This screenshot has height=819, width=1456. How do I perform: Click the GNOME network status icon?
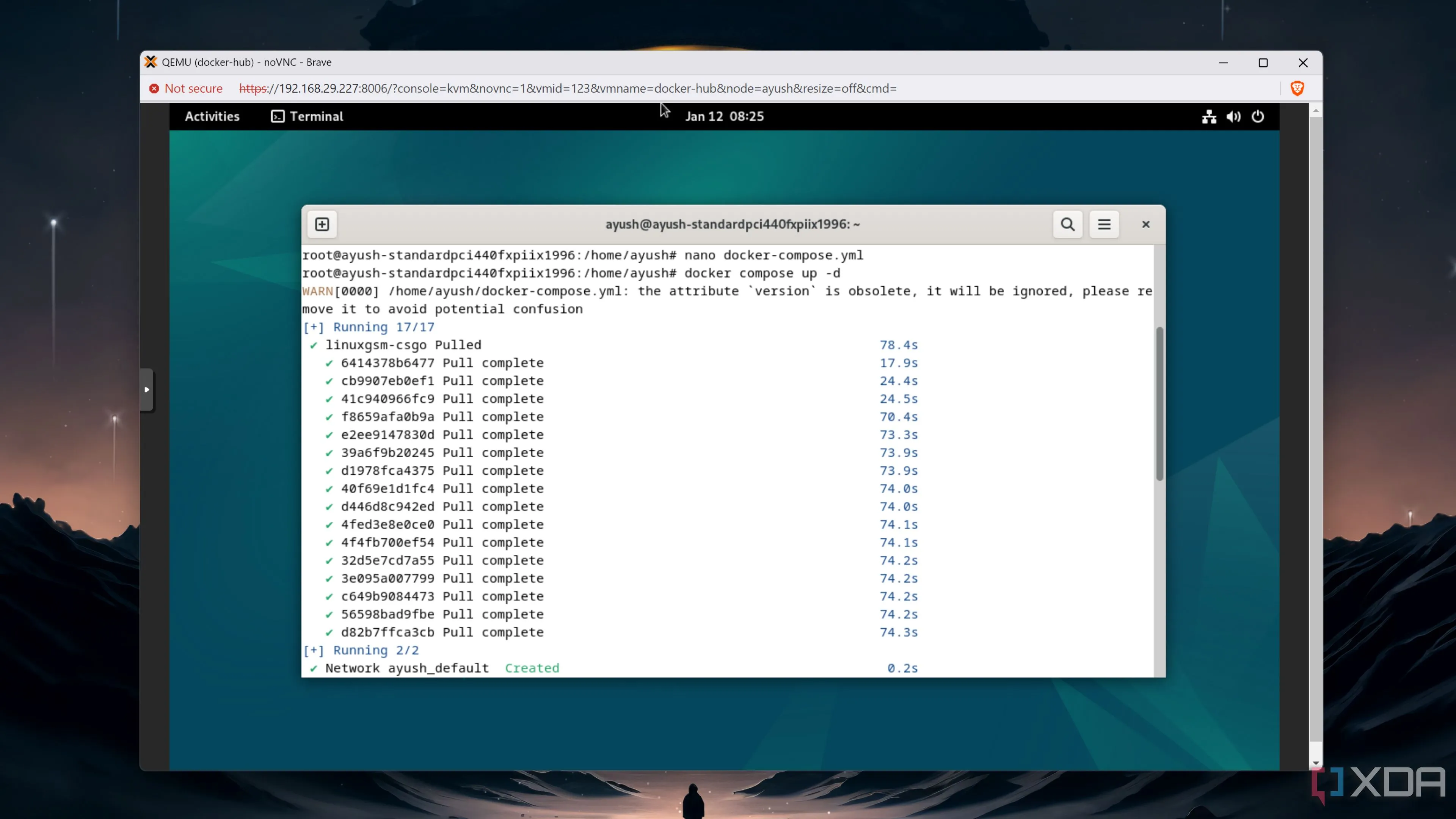click(1209, 116)
